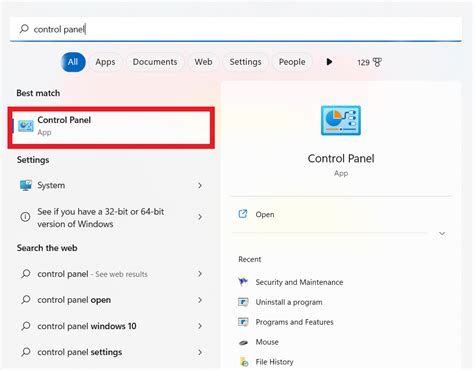Click the 'Control Panel' title in details pane

(341, 158)
